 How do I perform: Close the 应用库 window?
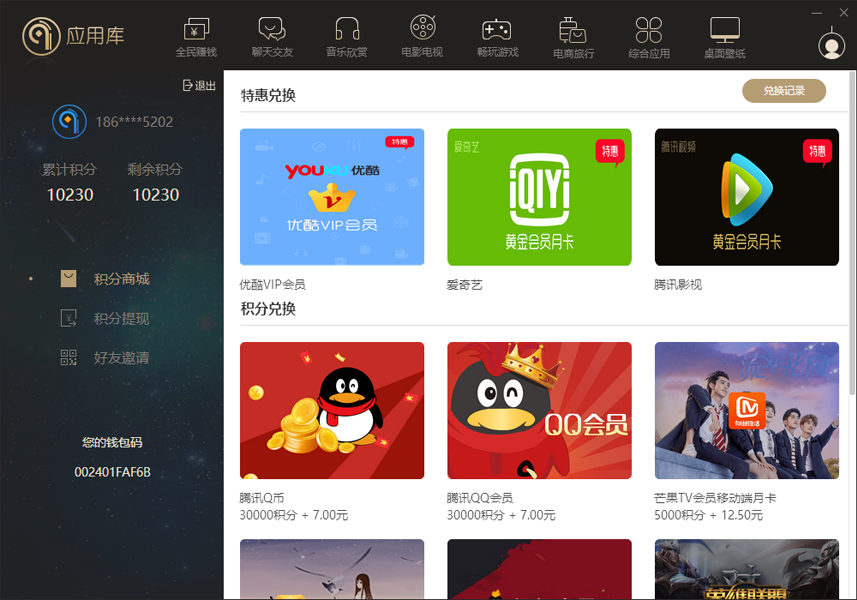pos(843,13)
